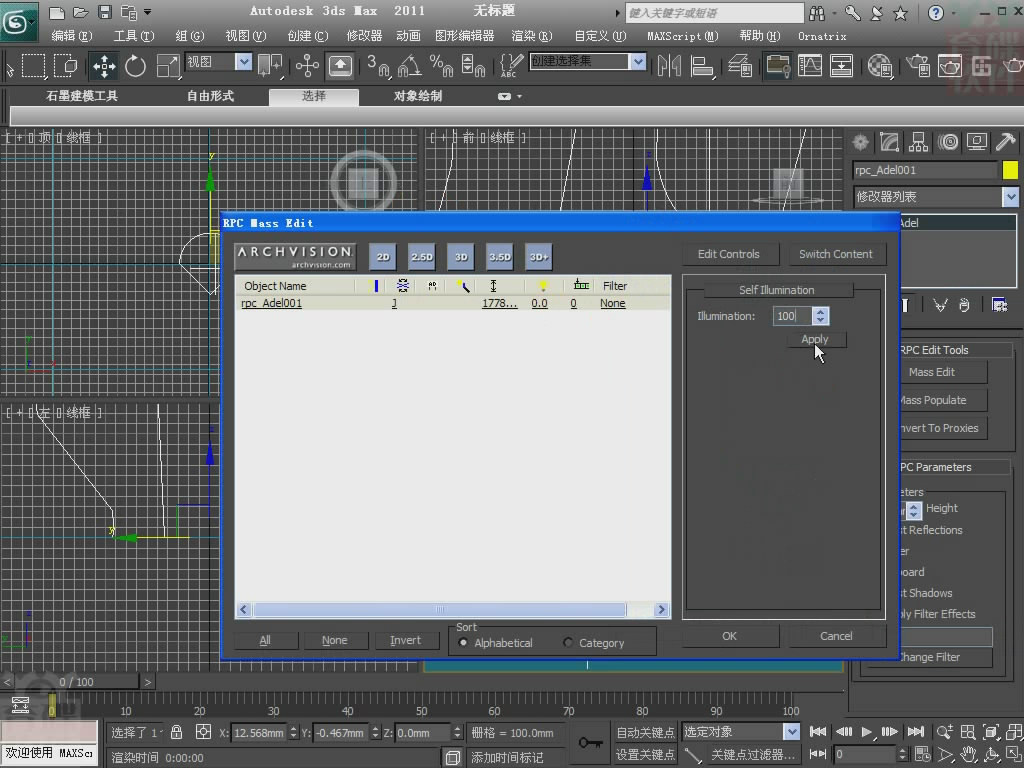Select the Move tool in main toolbar
The width and height of the screenshot is (1024, 768).
click(x=104, y=66)
